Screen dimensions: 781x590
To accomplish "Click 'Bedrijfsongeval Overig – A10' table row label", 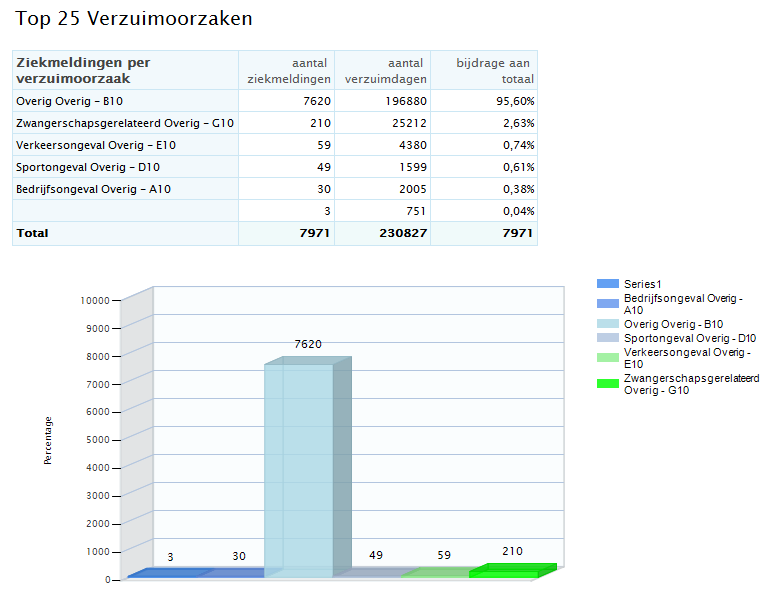I will point(93,189).
